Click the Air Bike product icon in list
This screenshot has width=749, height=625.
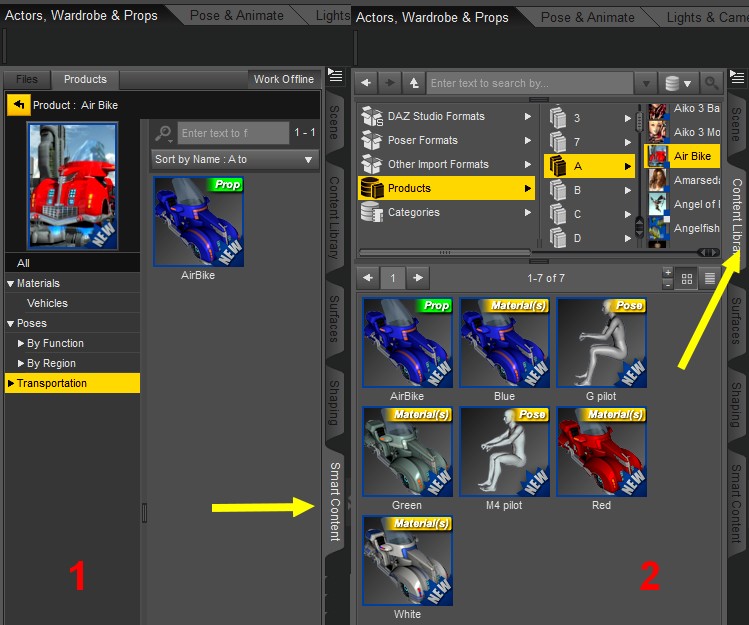(x=657, y=156)
